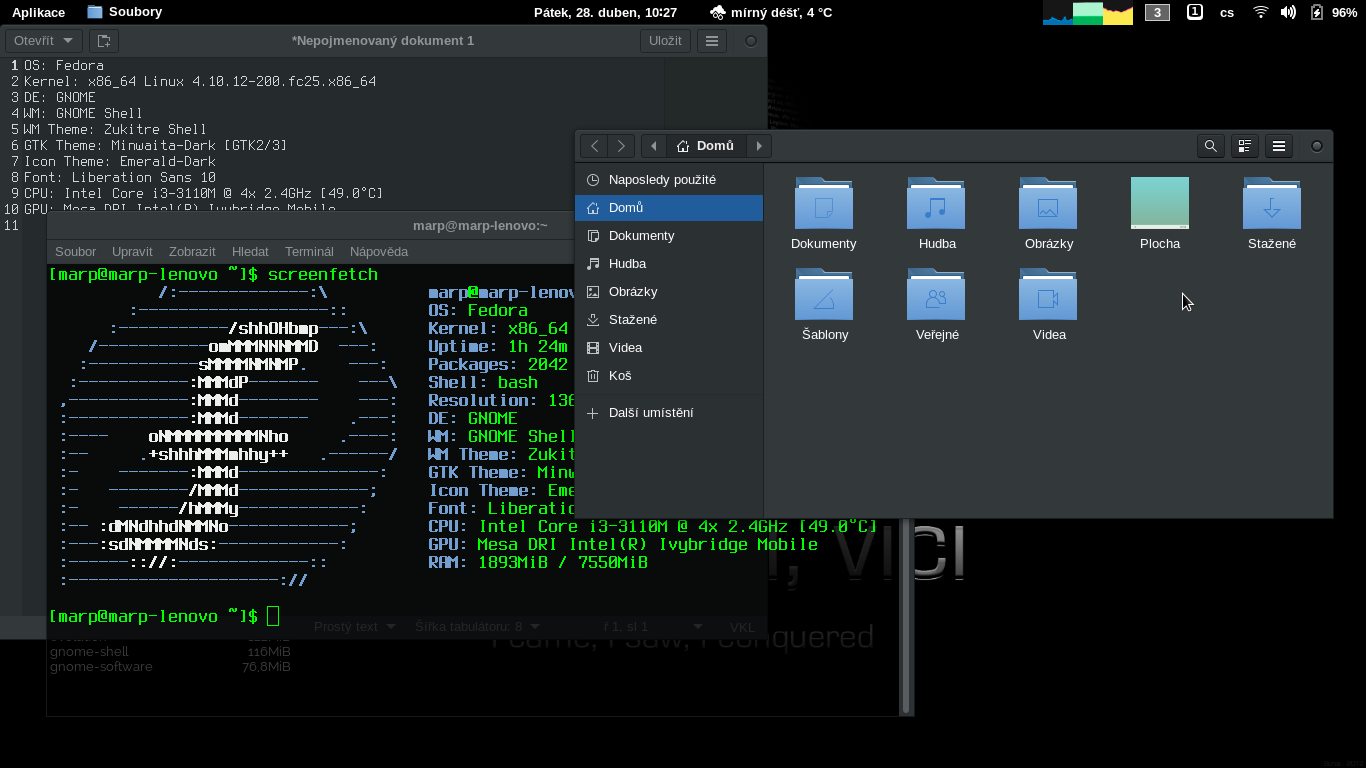Viewport: 1366px width, 768px height.
Task: Click weather indicator mírný déšť
Action: [771, 13]
